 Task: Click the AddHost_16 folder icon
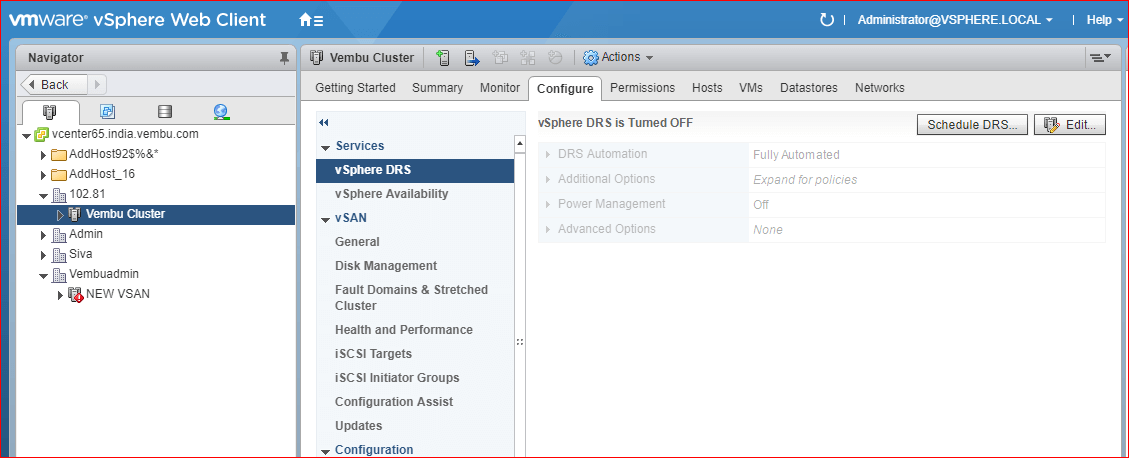pyautogui.click(x=58, y=174)
